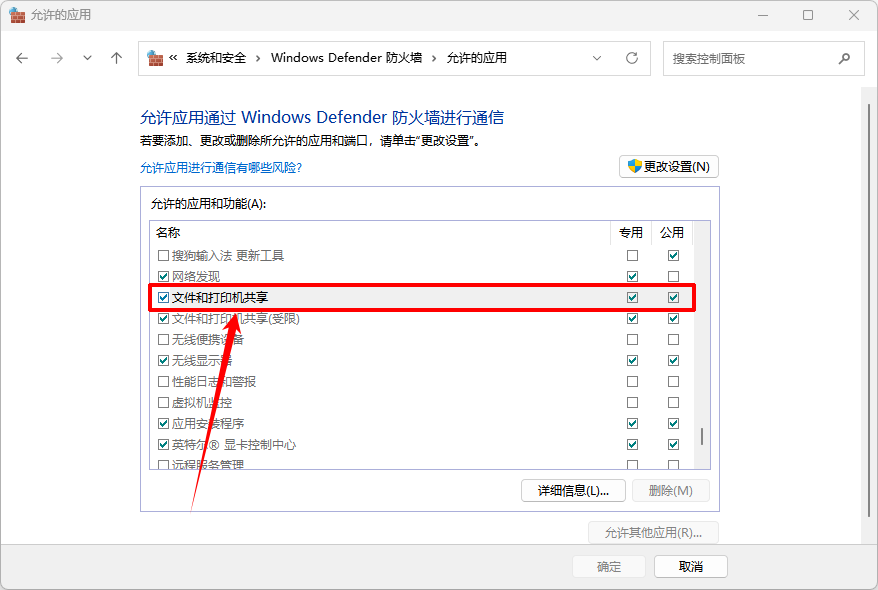Uncheck the 文件和打印机共享 checkbox
This screenshot has height=590, width=878.
(164, 298)
